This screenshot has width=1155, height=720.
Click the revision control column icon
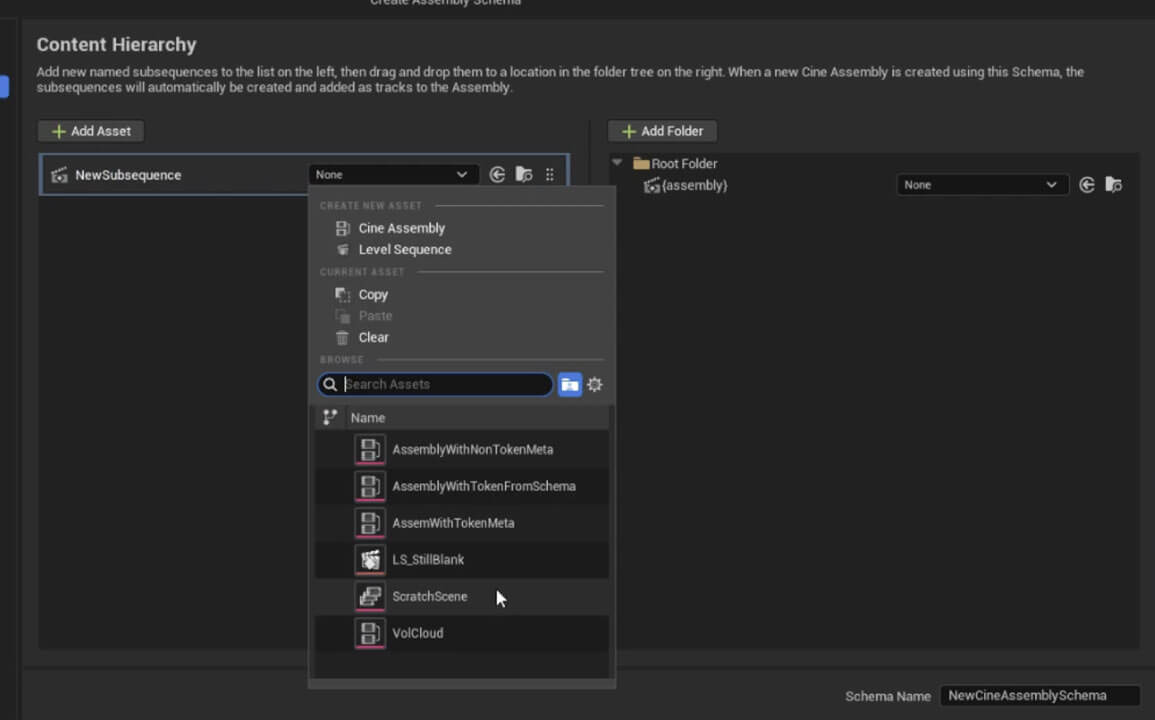click(x=330, y=418)
